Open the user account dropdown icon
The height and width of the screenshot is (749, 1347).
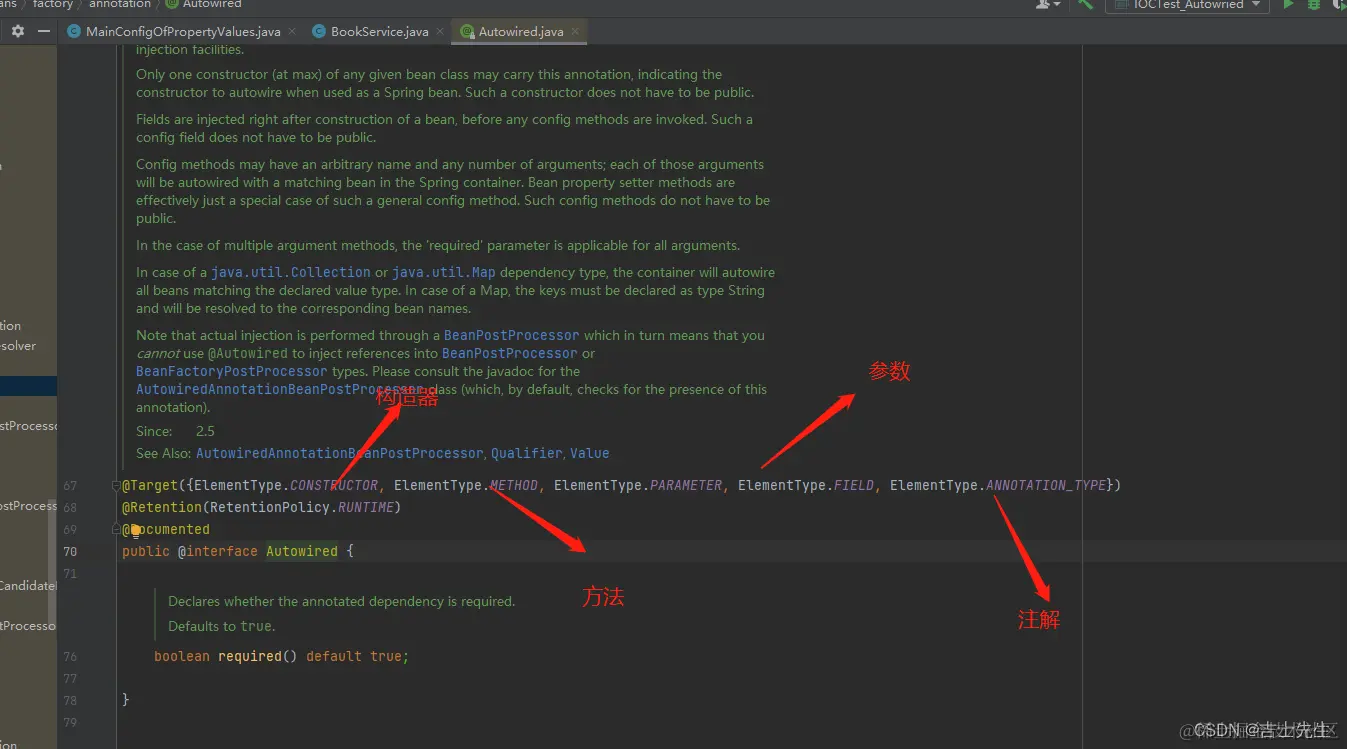1048,4
